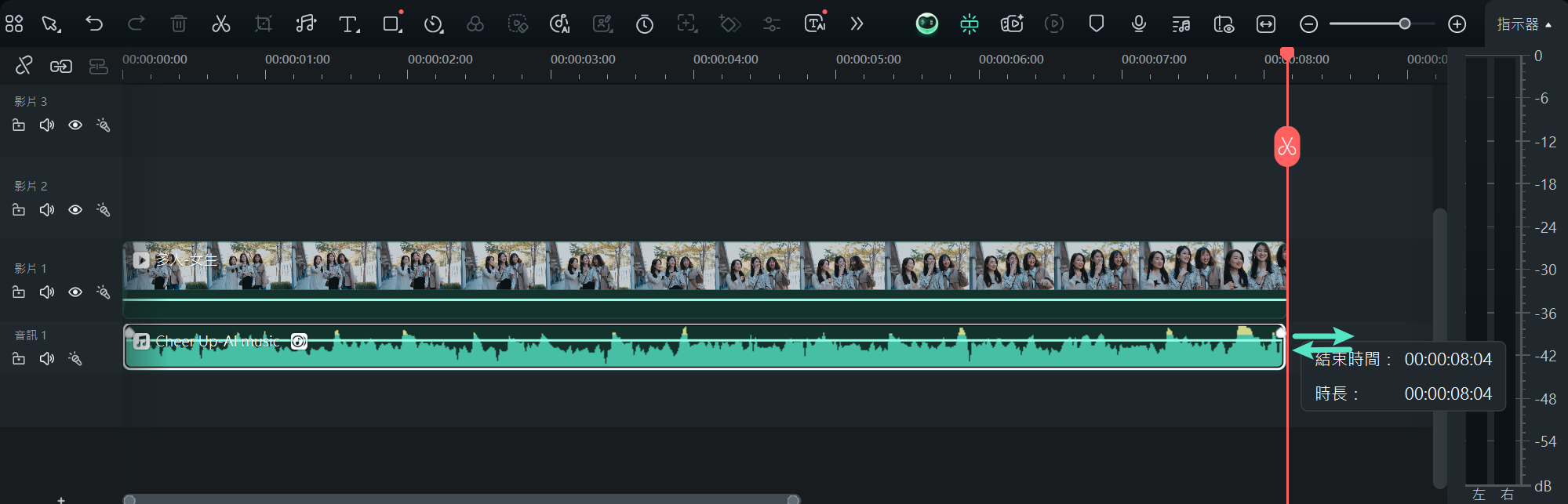The image size is (1568, 504).
Task: Open the audio mixer list icon
Action: [1181, 24]
